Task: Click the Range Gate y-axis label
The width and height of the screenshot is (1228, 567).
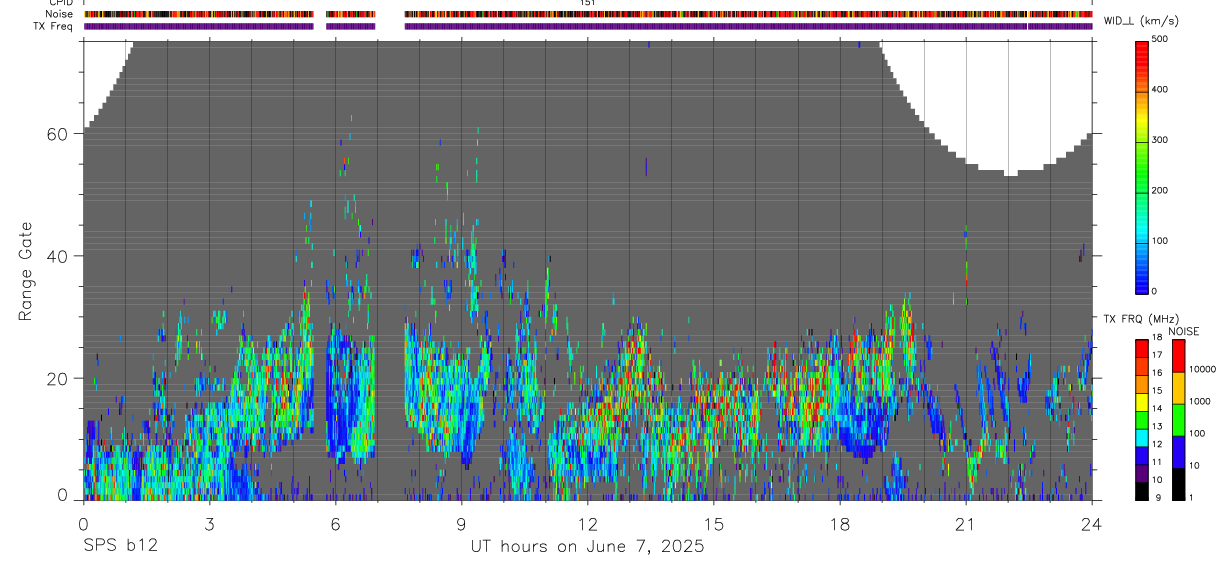Action: 26,270
